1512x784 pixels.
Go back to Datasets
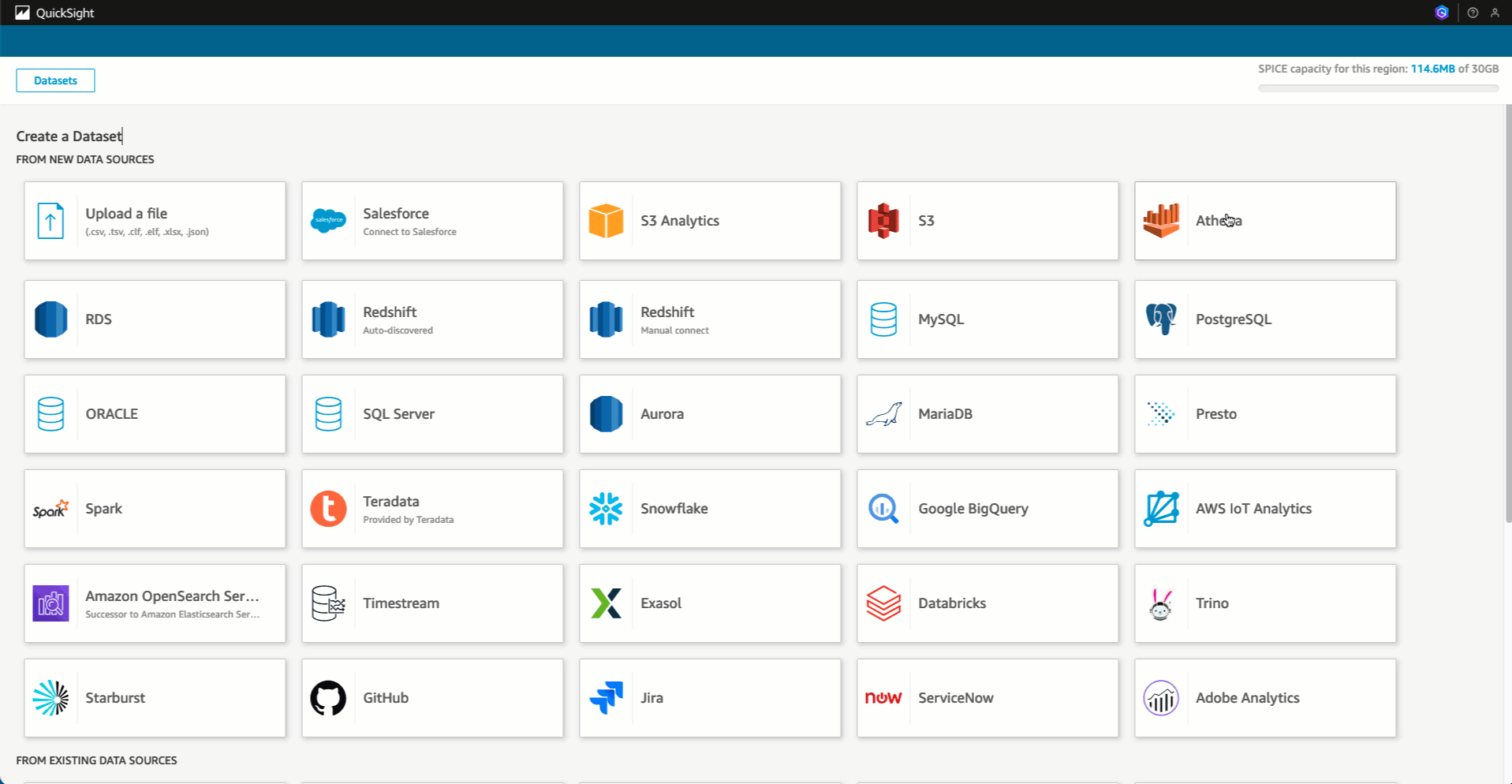[55, 80]
